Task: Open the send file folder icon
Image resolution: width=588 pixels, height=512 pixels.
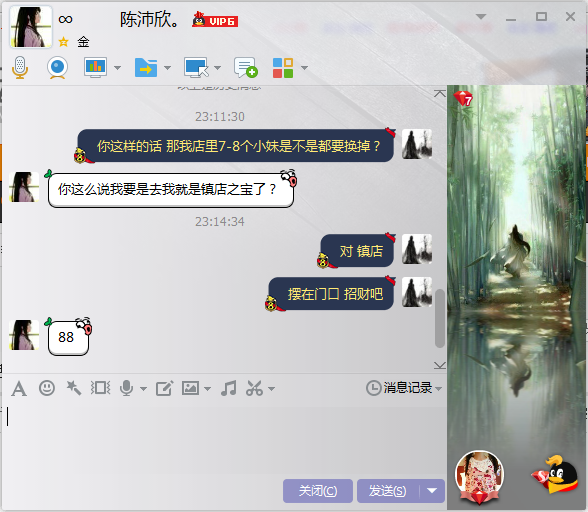Action: pyautogui.click(x=146, y=68)
